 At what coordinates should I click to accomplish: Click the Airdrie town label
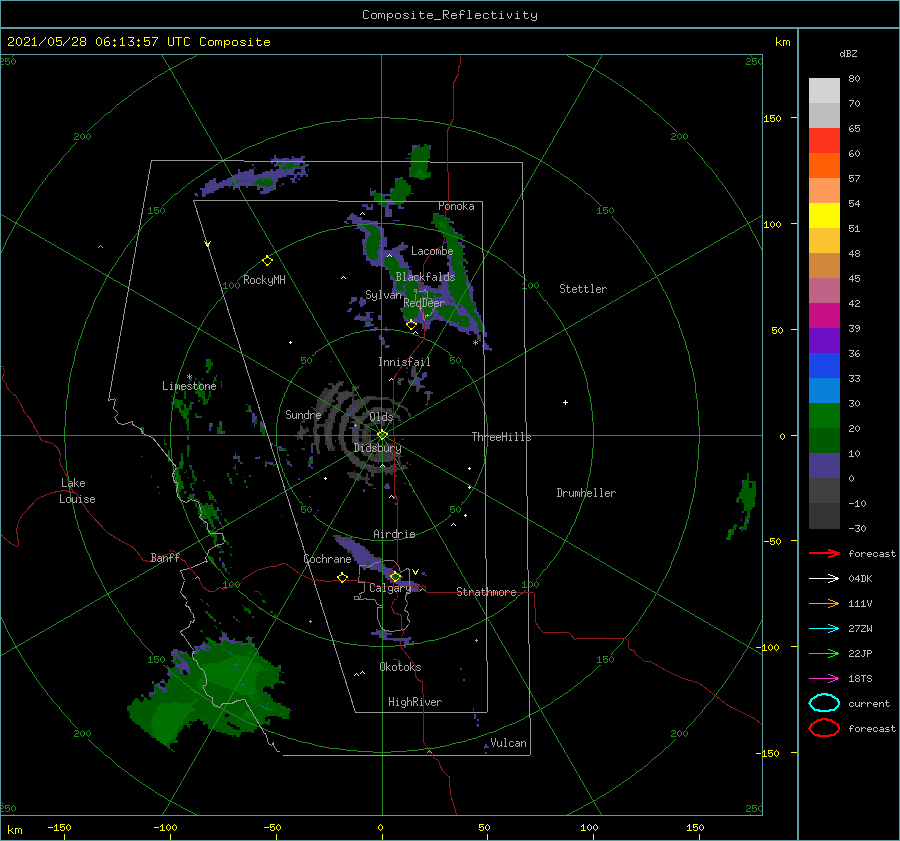pyautogui.click(x=394, y=534)
